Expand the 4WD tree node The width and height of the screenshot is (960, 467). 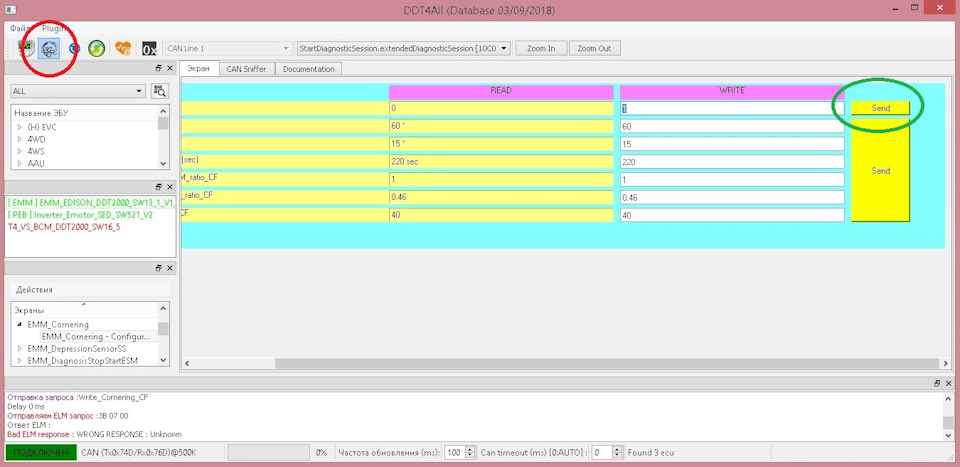click(x=20, y=140)
